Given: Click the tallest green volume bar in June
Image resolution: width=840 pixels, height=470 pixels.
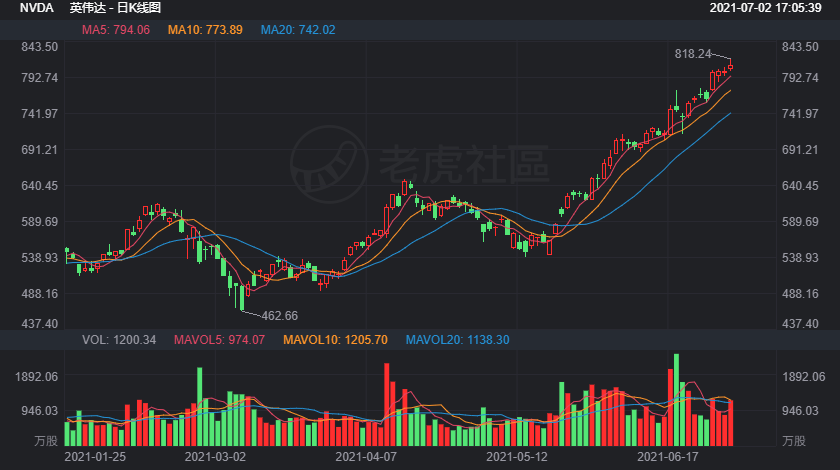Looking at the screenshot, I should tap(676, 400).
